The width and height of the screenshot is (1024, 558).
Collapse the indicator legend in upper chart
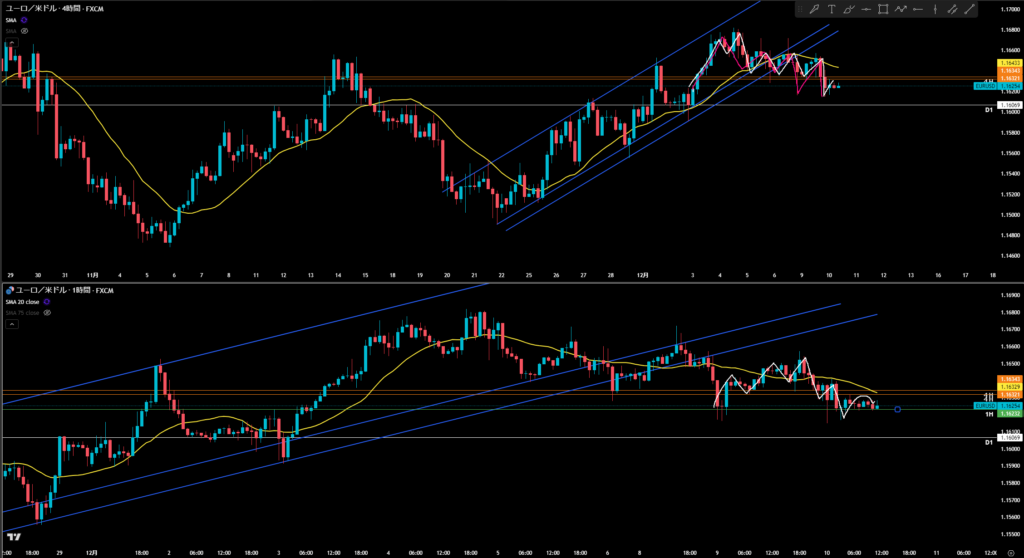coord(10,42)
